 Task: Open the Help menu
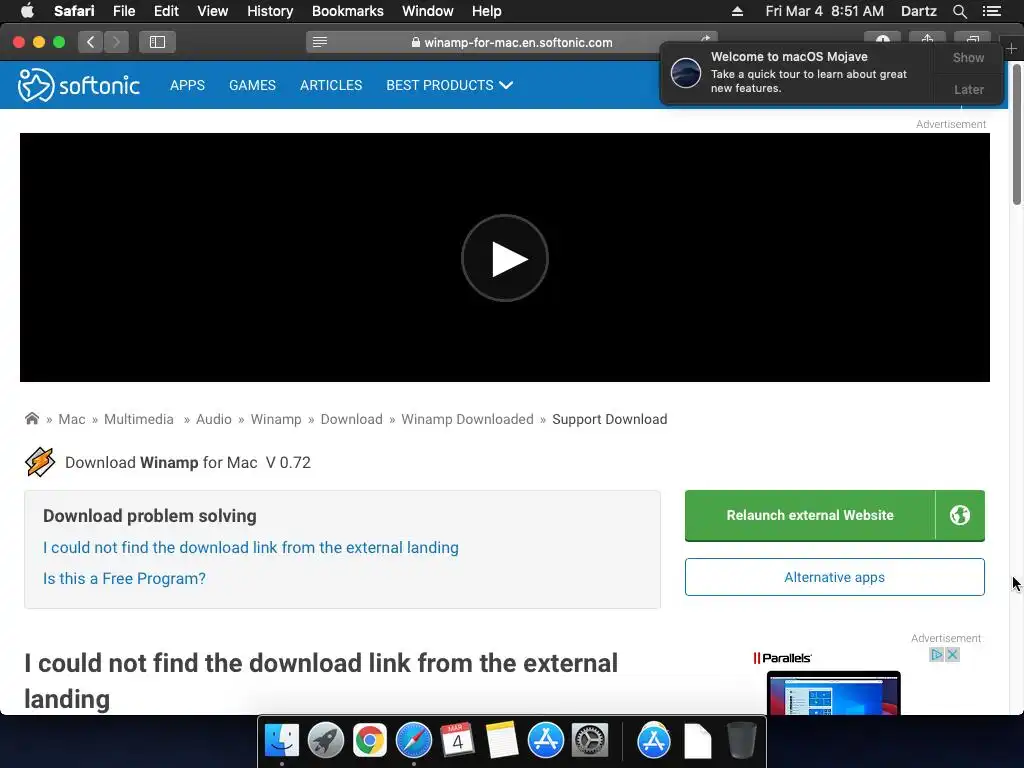click(487, 11)
